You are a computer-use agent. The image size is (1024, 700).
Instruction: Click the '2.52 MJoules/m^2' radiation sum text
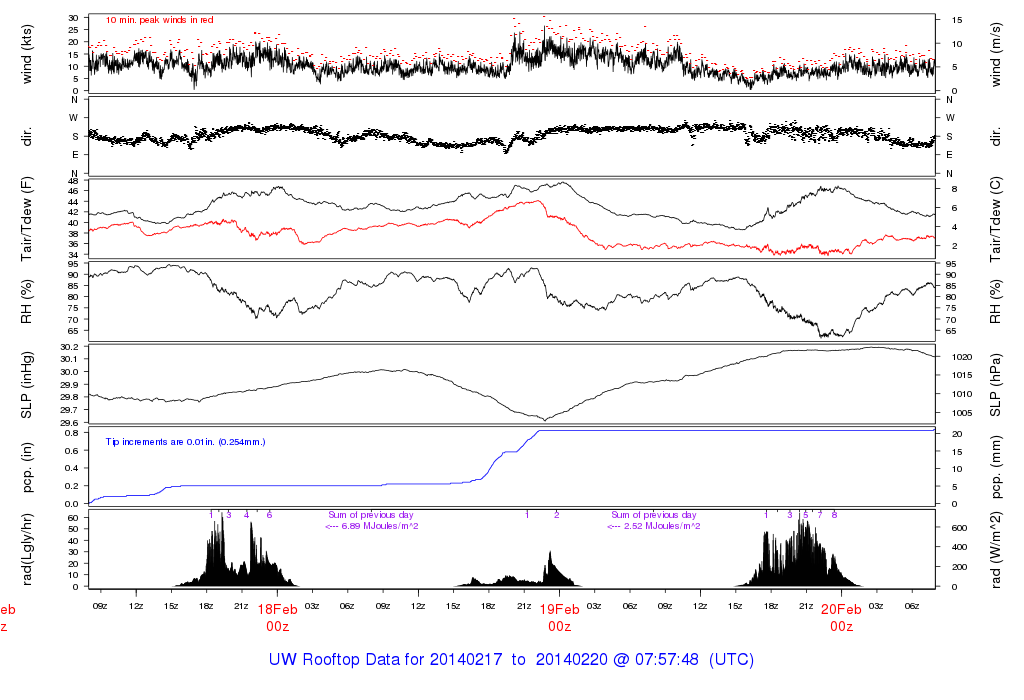click(662, 526)
